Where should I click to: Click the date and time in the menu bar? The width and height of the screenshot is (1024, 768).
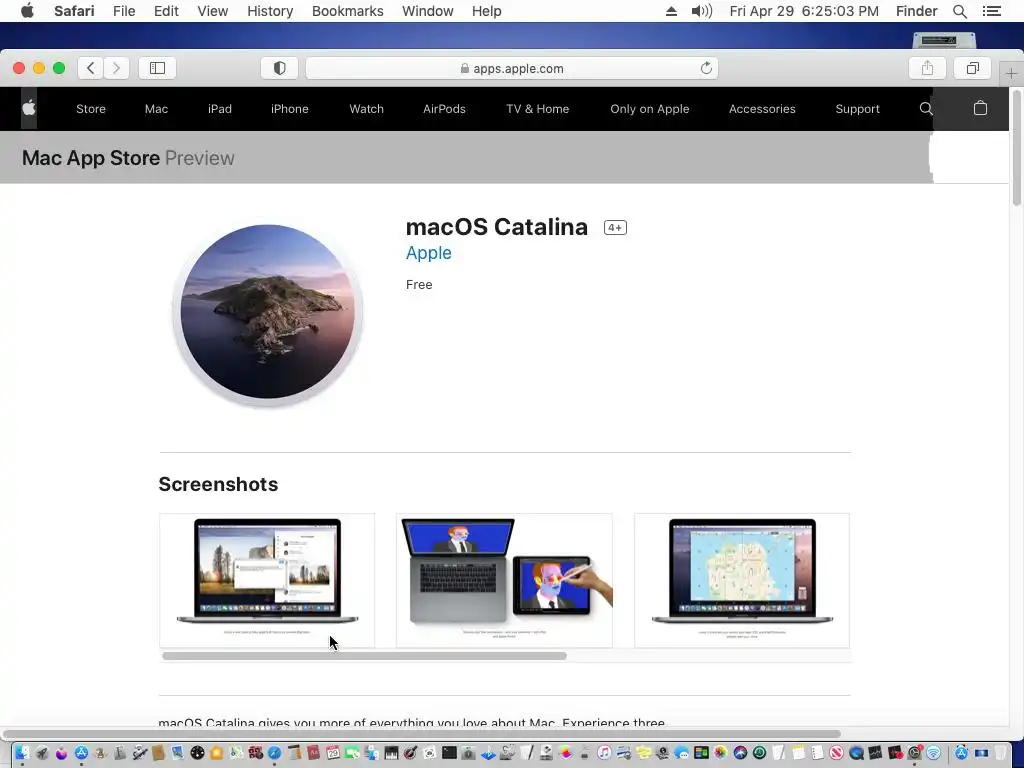coord(804,11)
